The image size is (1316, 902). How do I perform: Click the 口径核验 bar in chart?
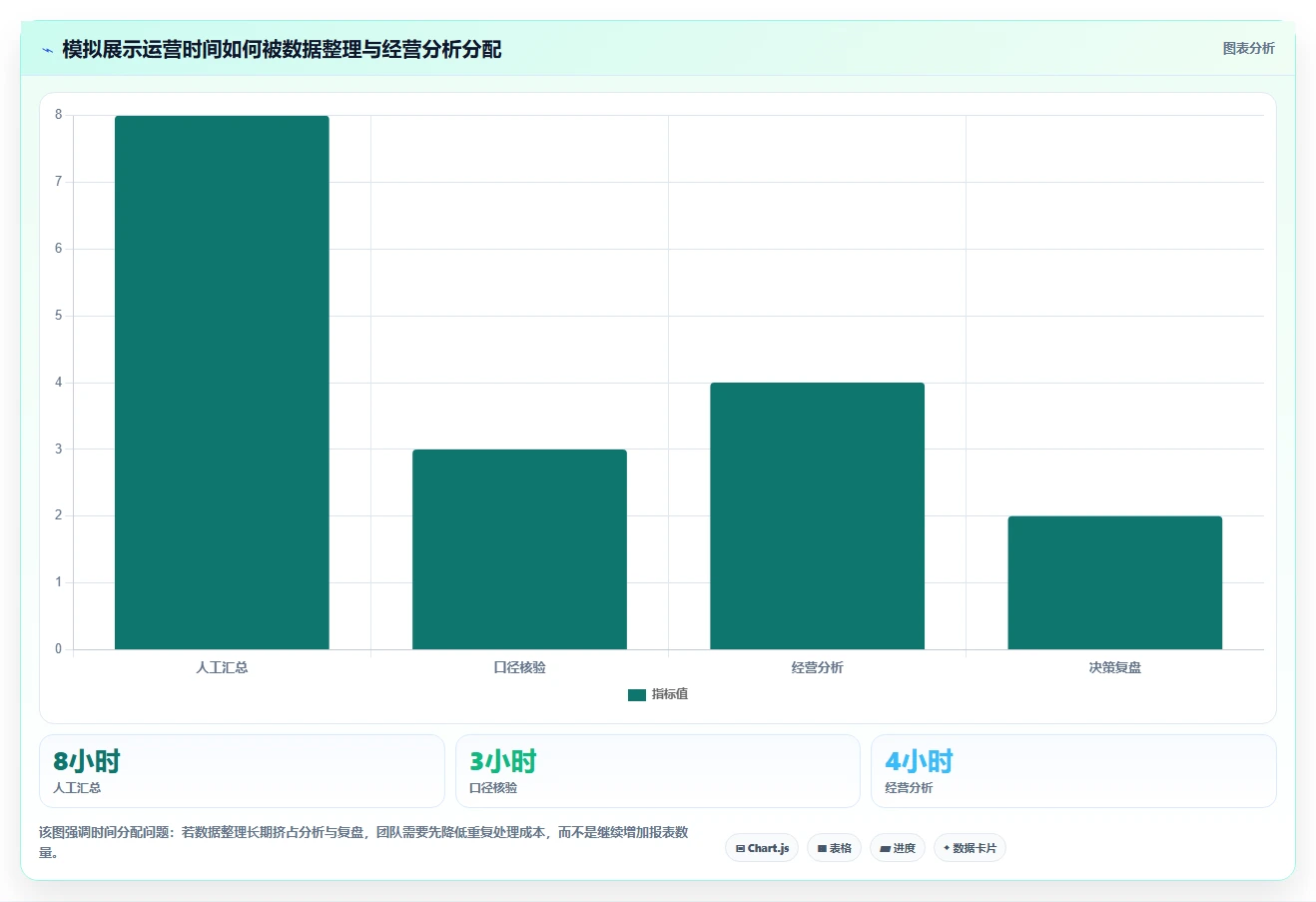point(519,549)
